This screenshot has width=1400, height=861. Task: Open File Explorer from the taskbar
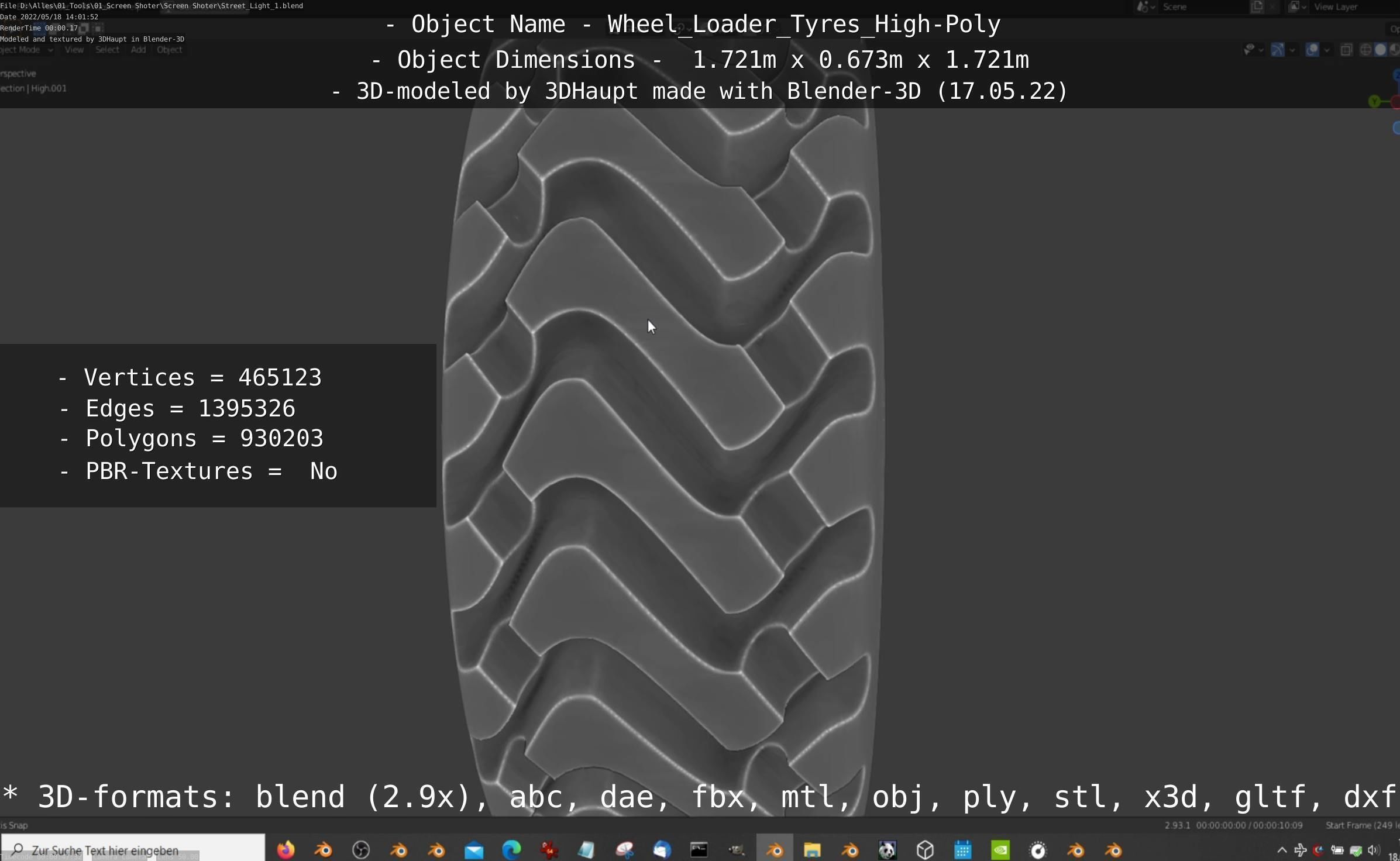click(812, 849)
